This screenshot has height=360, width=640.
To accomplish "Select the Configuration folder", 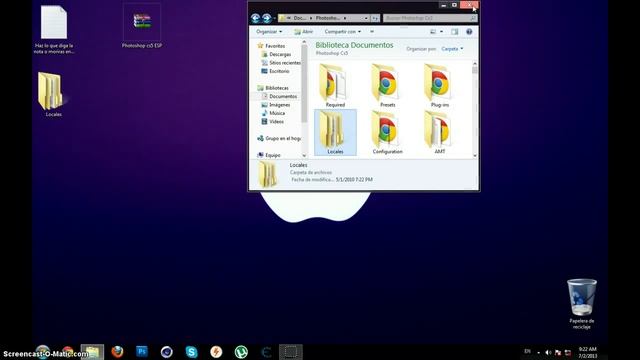I will pyautogui.click(x=387, y=132).
